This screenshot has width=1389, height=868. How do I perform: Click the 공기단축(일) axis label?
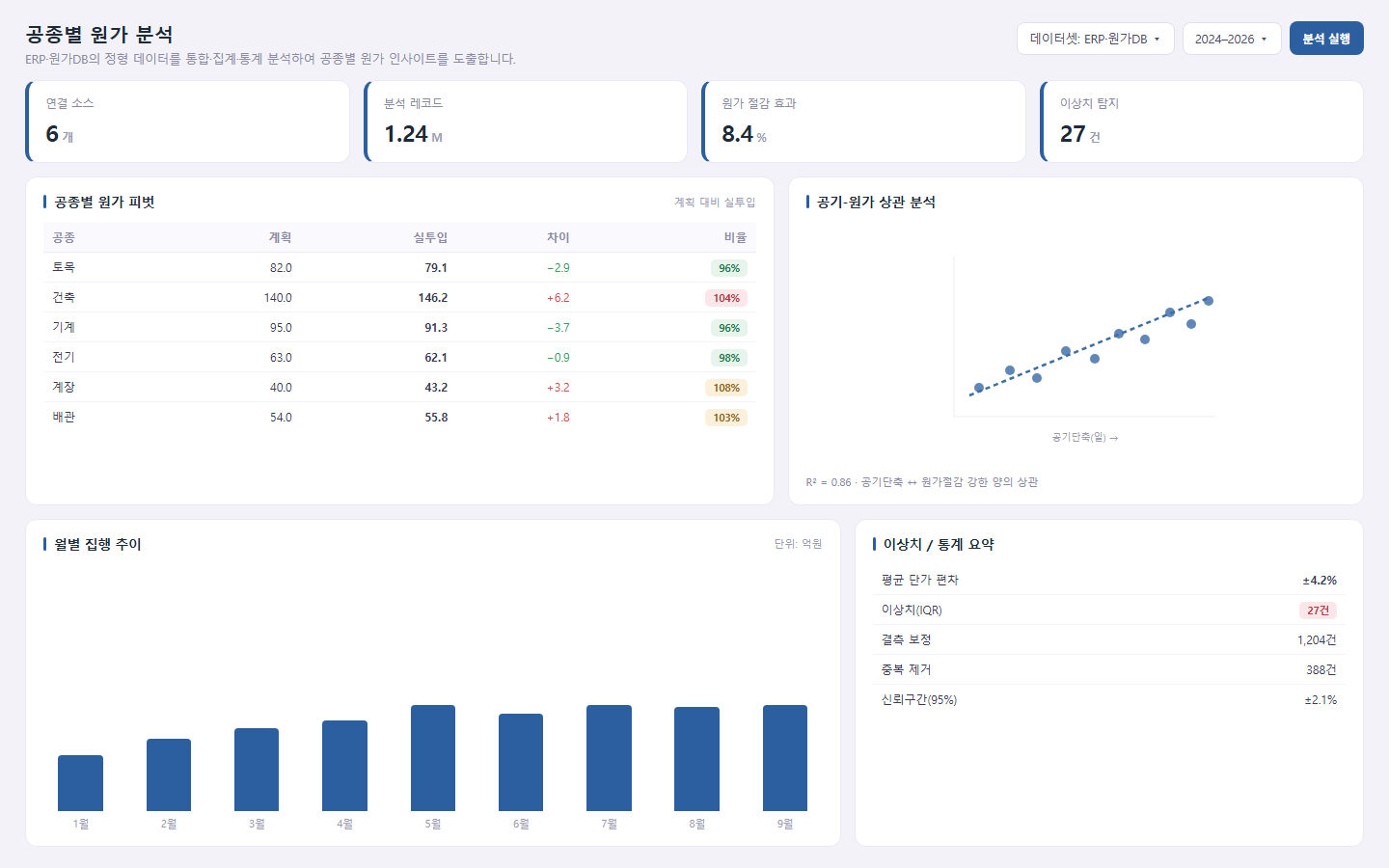pyautogui.click(x=1085, y=438)
